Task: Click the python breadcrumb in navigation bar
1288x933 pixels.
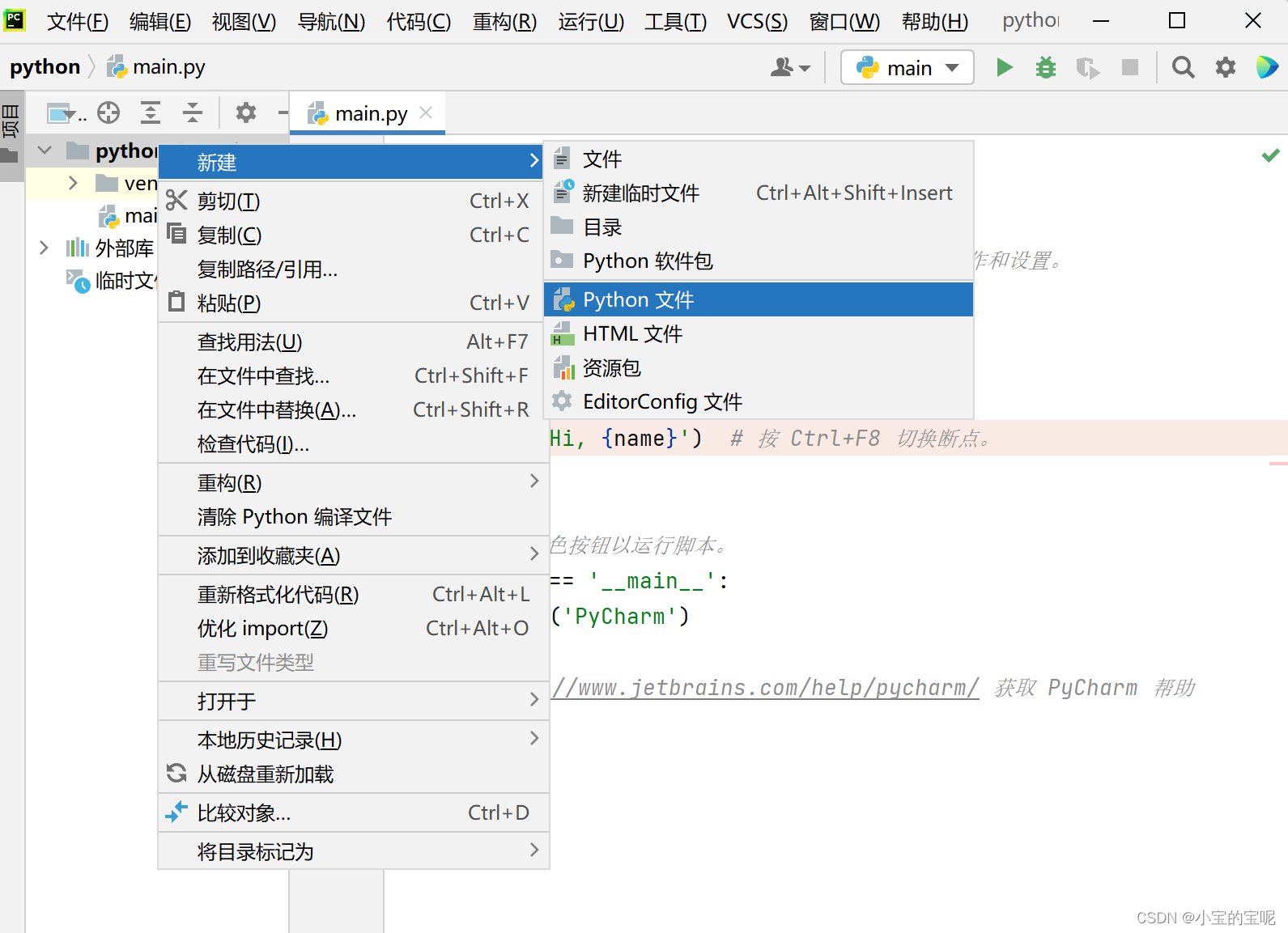Action: coord(45,66)
